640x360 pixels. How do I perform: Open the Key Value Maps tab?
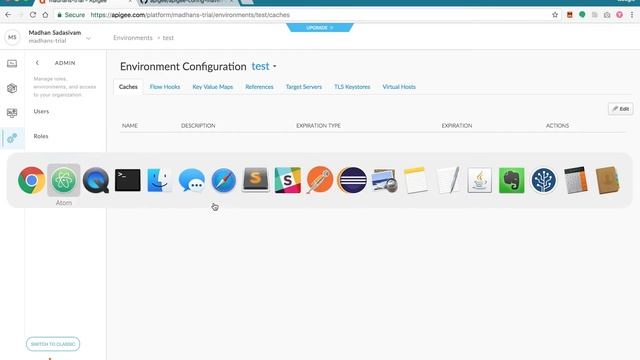click(213, 87)
